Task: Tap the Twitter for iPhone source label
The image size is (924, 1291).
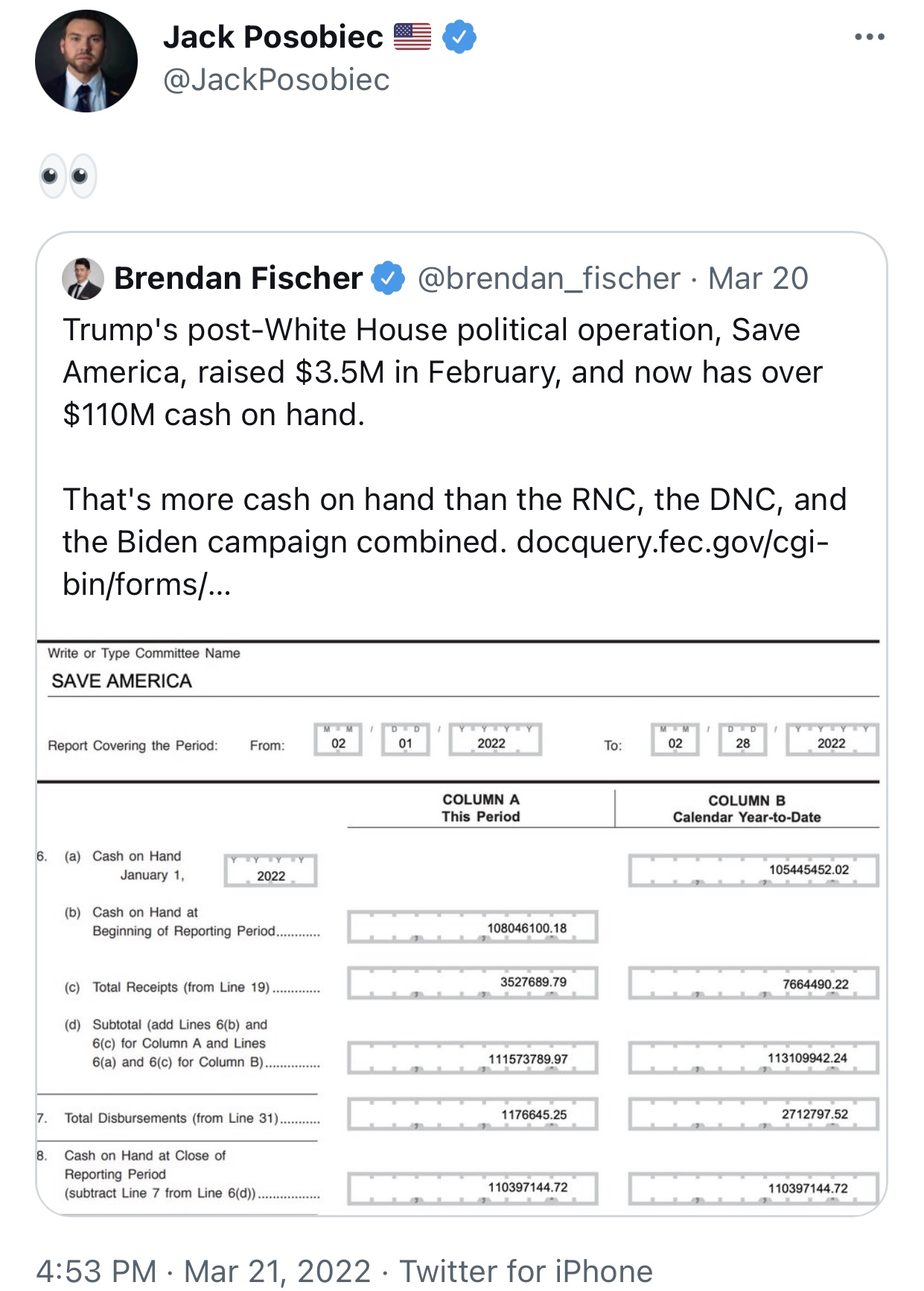Action: tap(526, 1271)
